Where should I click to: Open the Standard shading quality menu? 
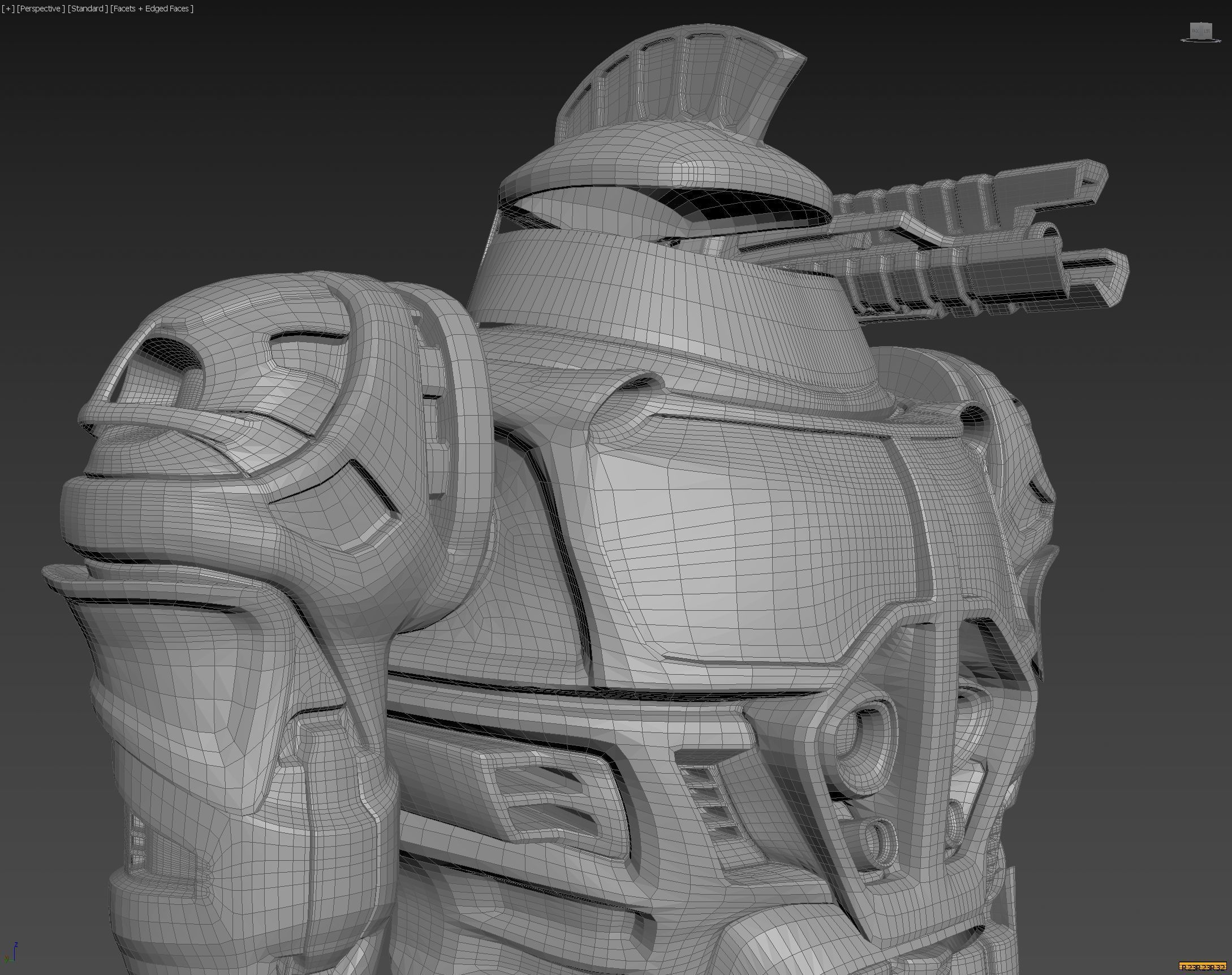[x=87, y=8]
